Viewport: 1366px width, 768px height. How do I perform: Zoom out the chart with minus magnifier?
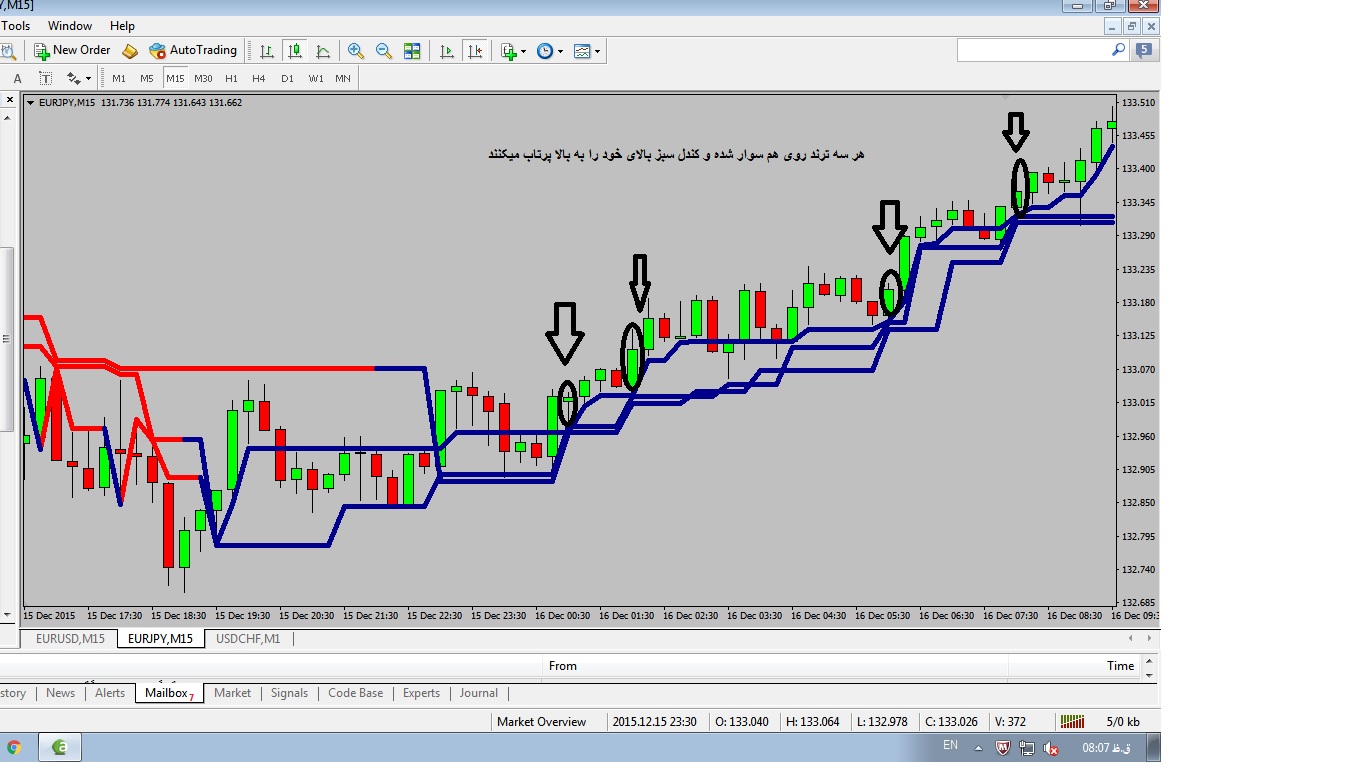click(x=384, y=51)
